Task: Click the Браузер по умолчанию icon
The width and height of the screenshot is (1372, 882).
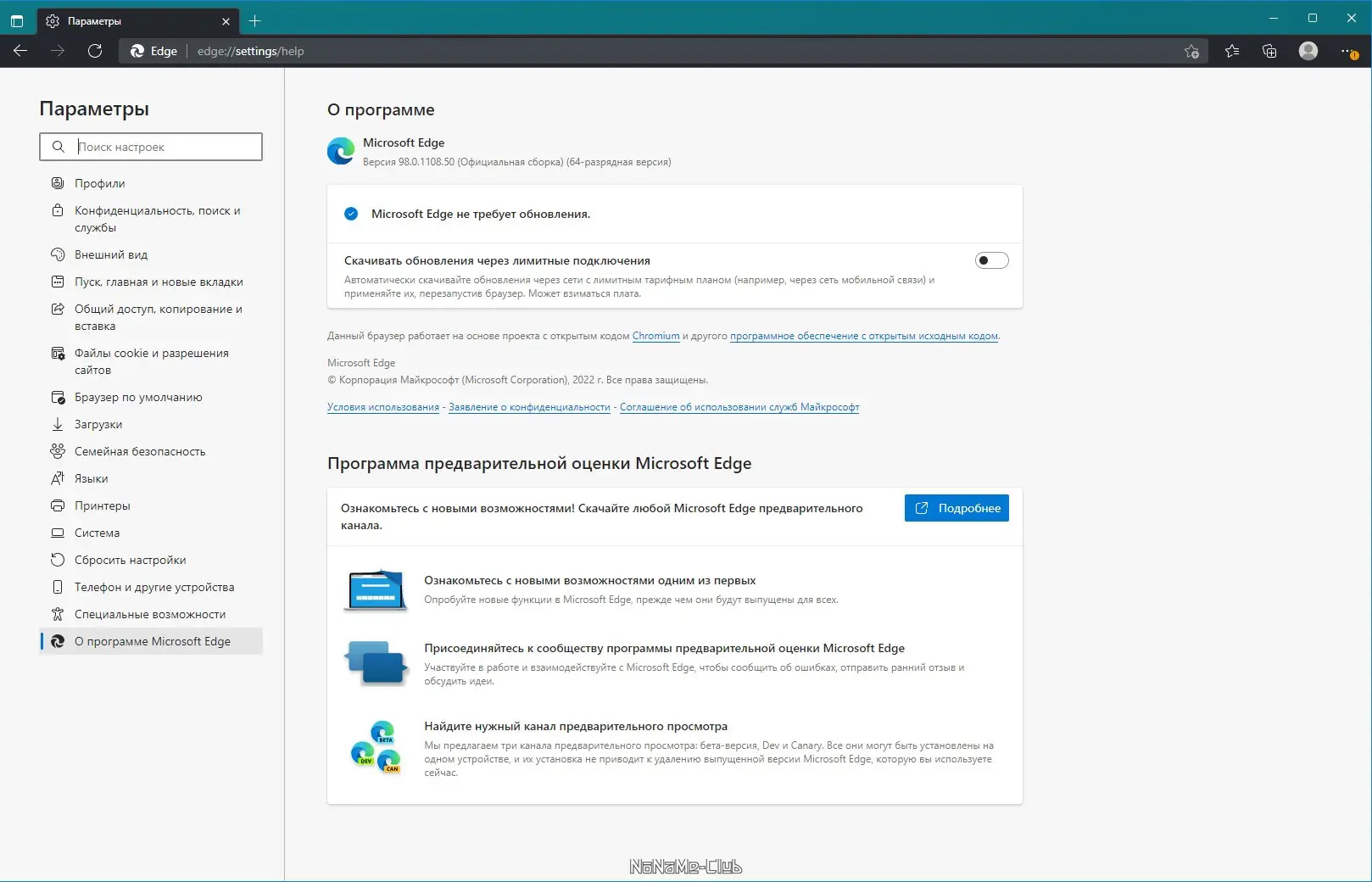Action: (58, 397)
